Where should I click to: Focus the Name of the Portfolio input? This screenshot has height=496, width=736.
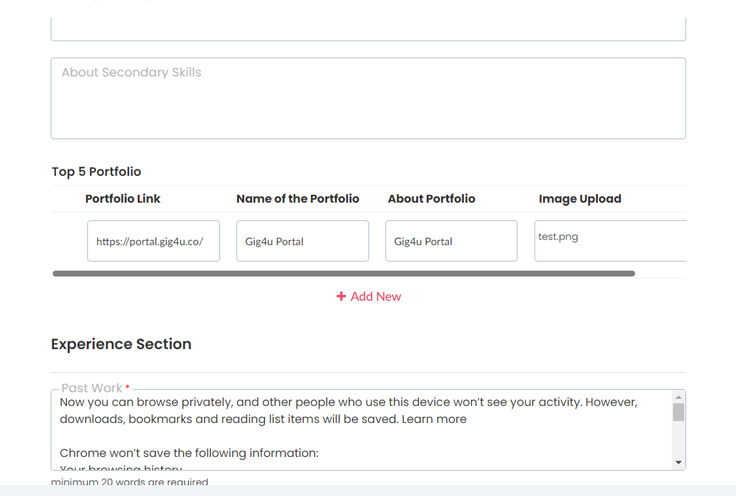(302, 241)
